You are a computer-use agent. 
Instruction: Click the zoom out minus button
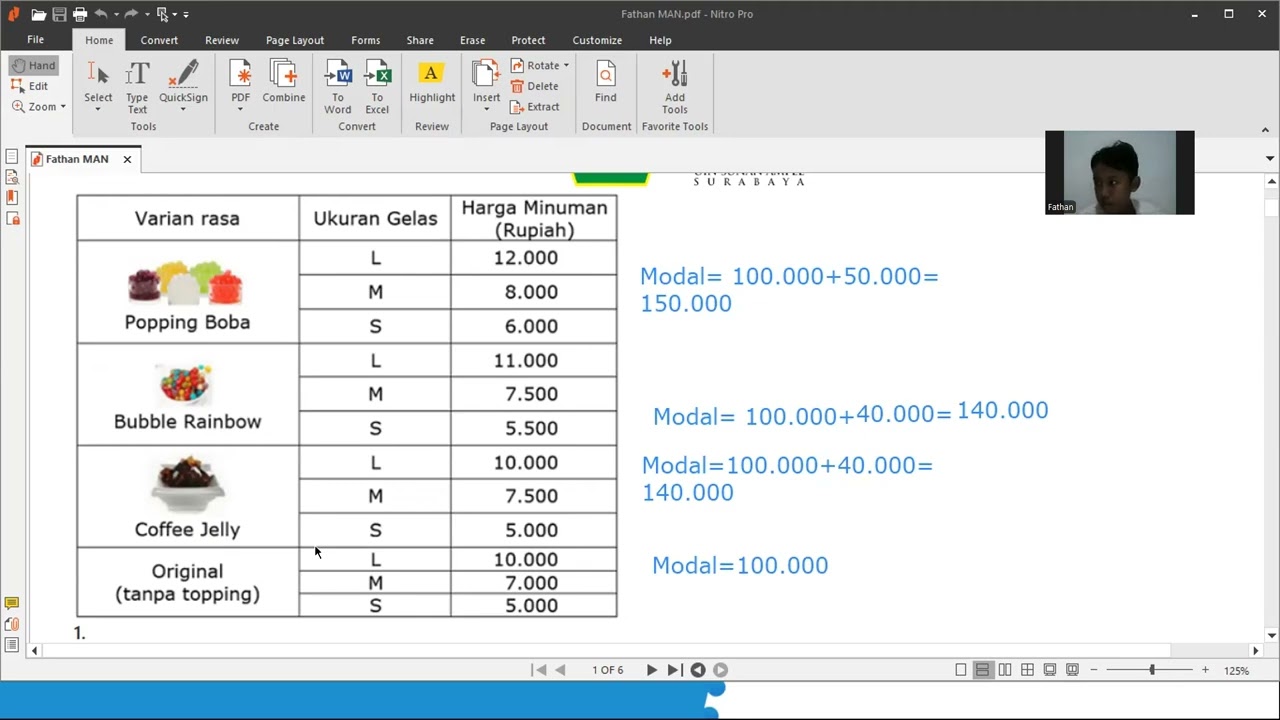point(1094,670)
